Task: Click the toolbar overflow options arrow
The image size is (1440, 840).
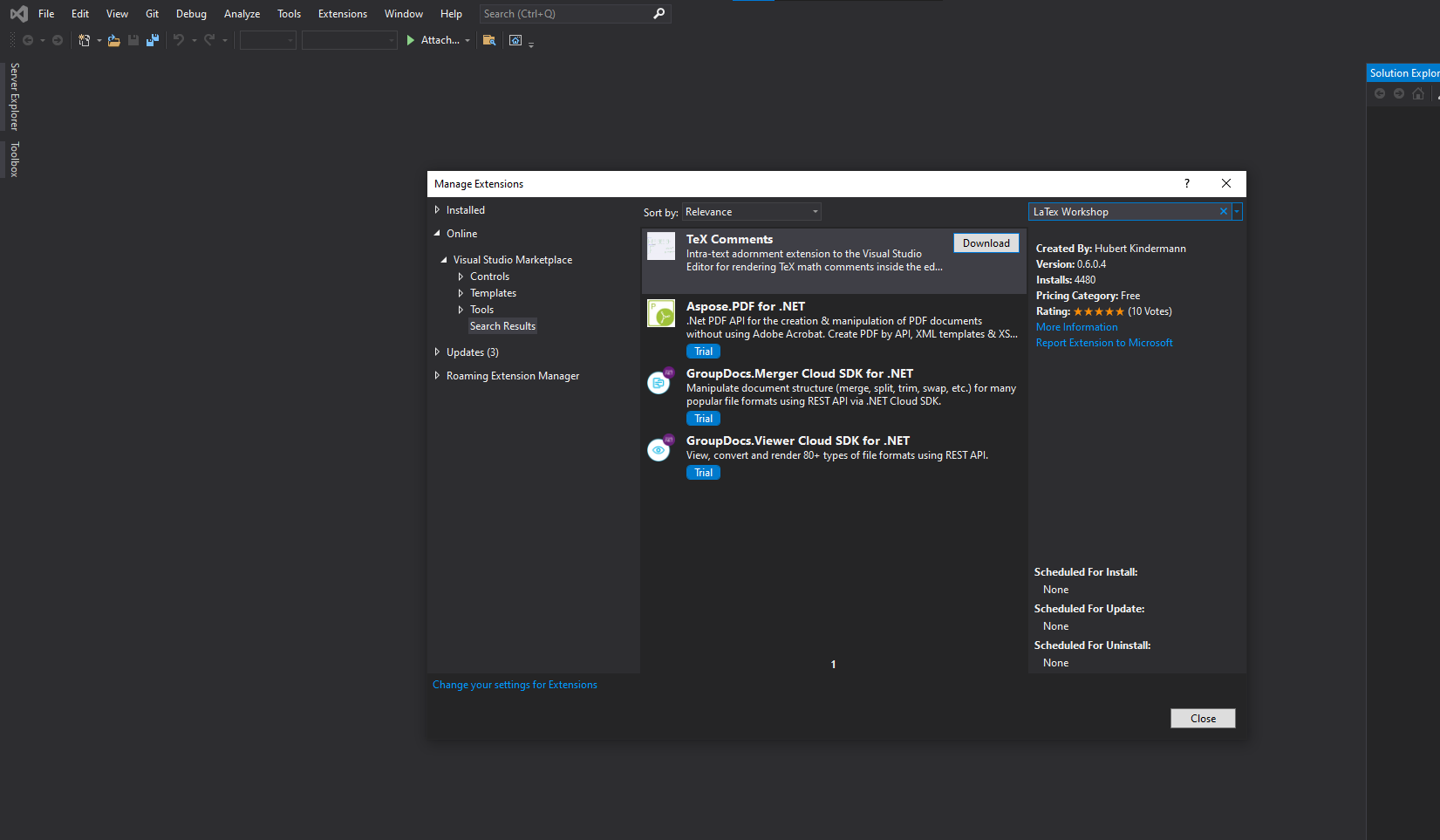Action: click(531, 44)
